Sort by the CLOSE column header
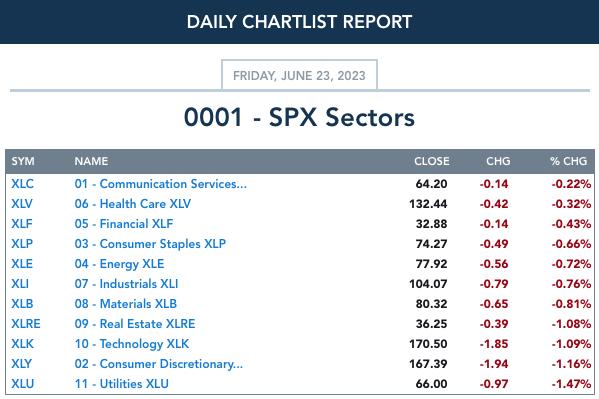Image resolution: width=599 pixels, height=399 pixels. [x=432, y=161]
